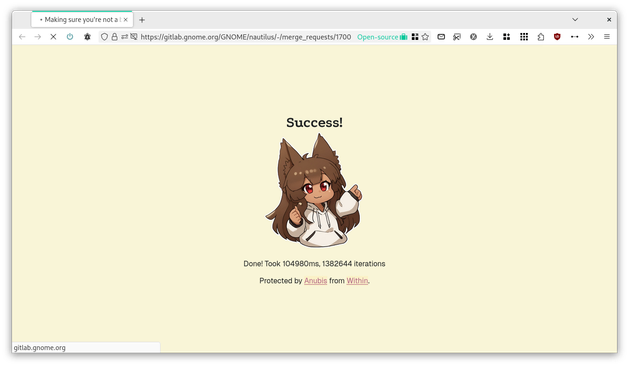Select the 'Making sure you're not a' tab
629x366 pixels.
[81, 19]
